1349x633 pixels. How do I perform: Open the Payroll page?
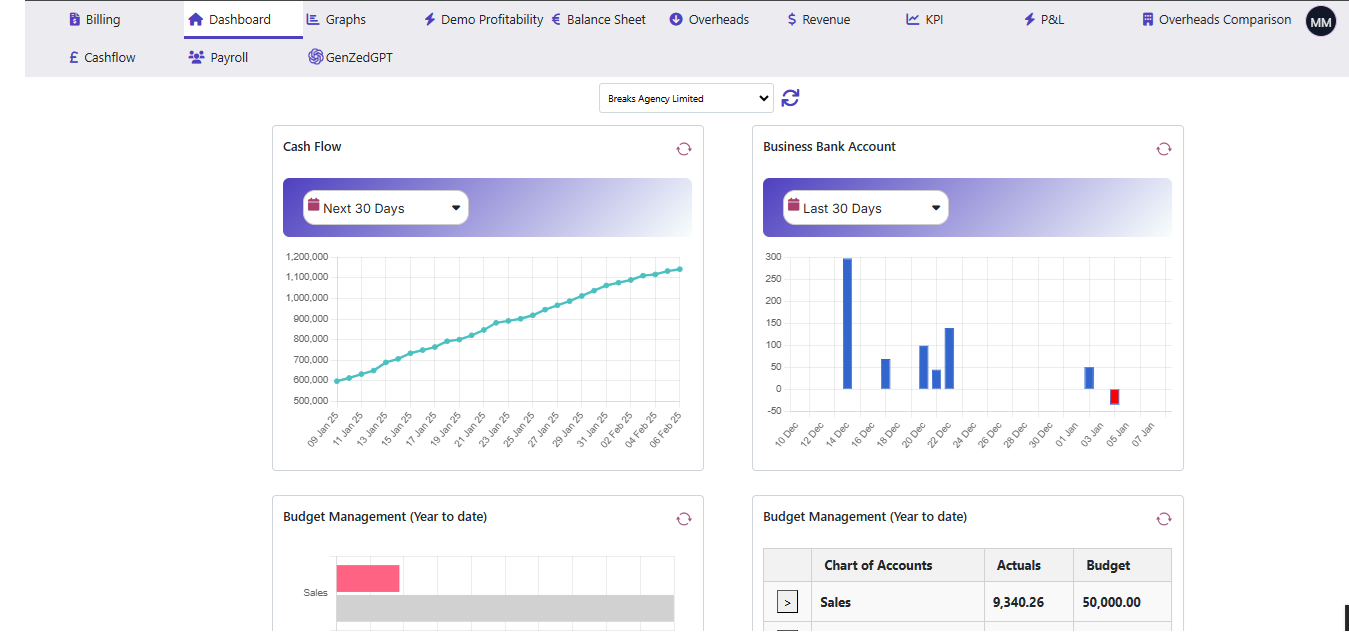pyautogui.click(x=218, y=58)
